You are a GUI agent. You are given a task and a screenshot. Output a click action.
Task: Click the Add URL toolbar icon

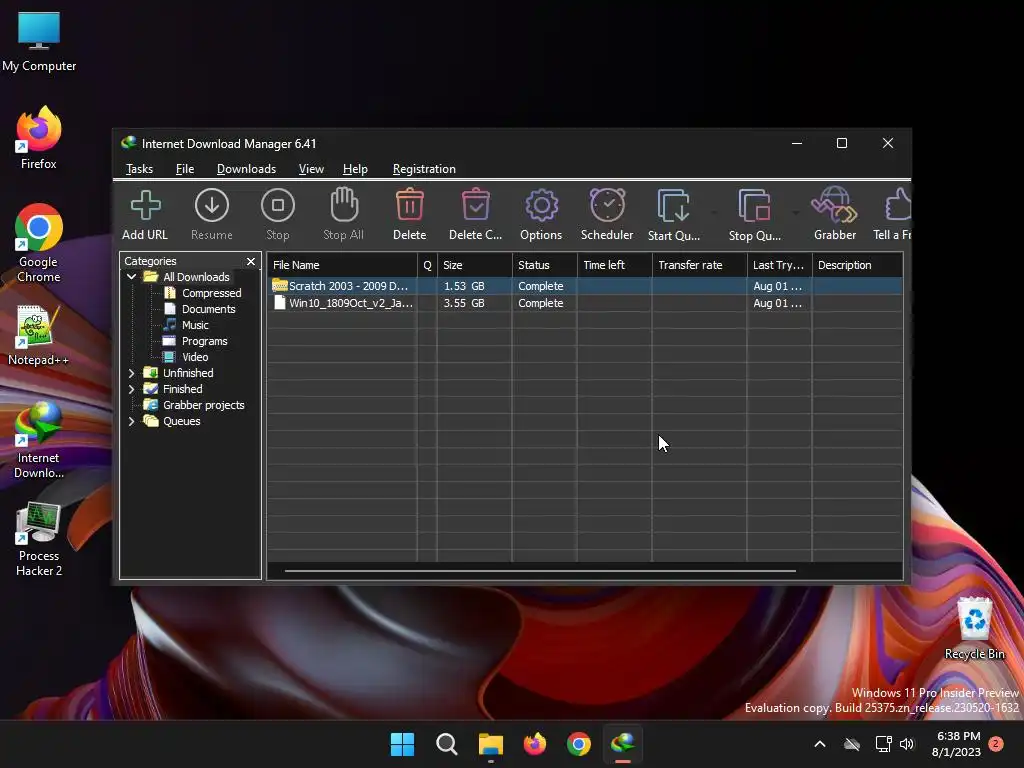(x=145, y=214)
